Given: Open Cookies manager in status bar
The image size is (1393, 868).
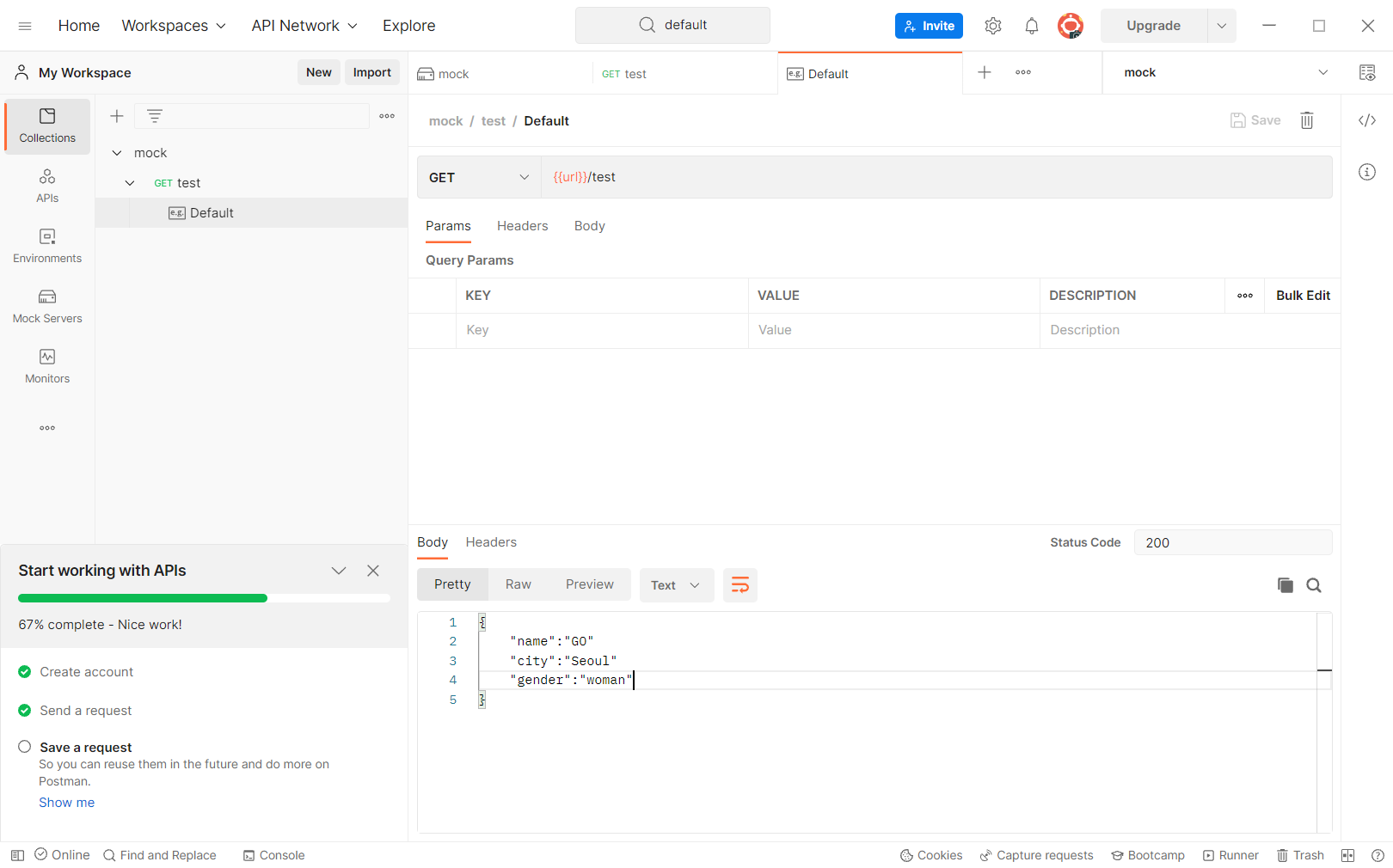Looking at the screenshot, I should pos(931,855).
